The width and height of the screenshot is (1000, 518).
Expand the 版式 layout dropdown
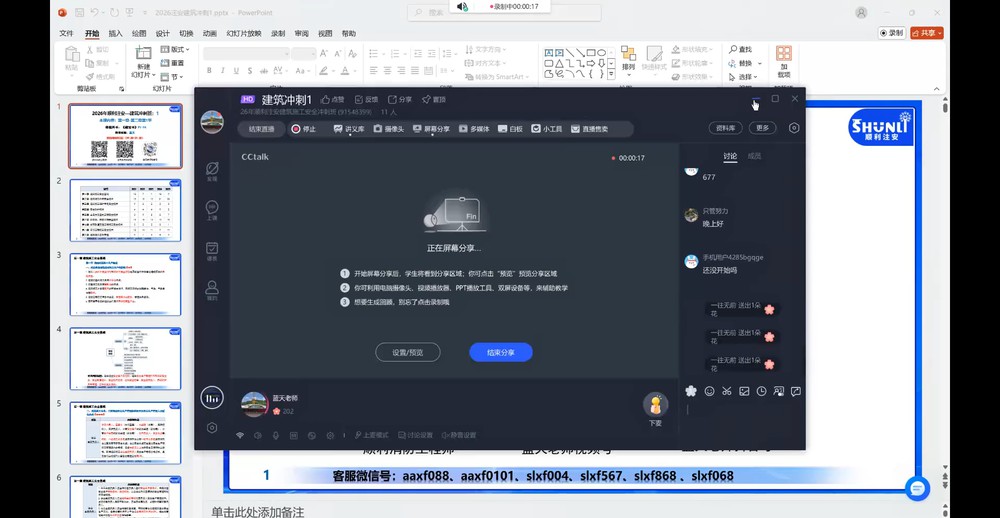175,49
